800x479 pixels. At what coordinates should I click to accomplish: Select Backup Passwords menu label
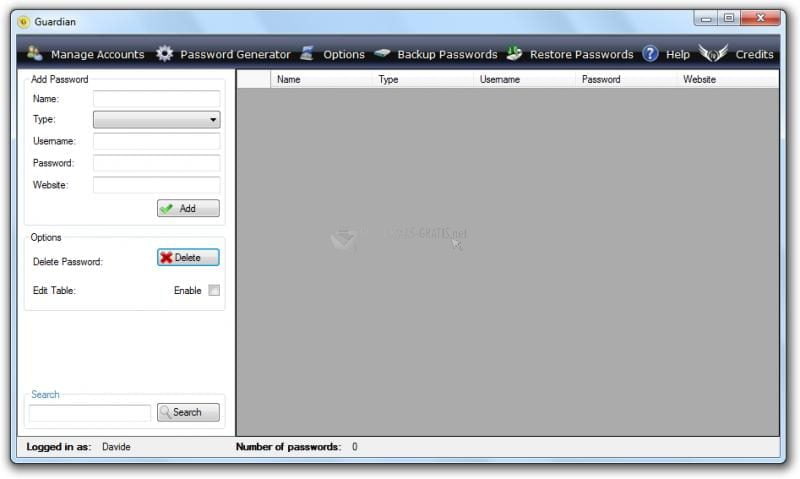click(447, 55)
